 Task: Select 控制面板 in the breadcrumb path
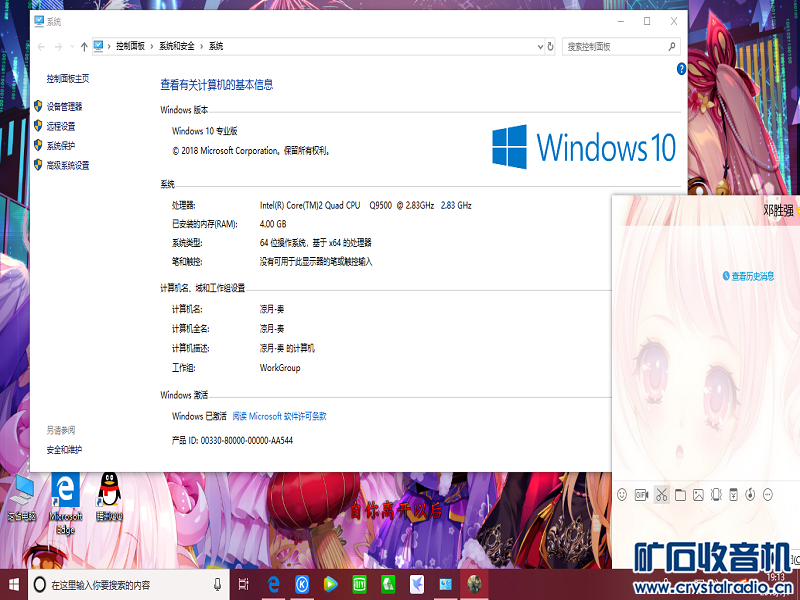coord(131,46)
